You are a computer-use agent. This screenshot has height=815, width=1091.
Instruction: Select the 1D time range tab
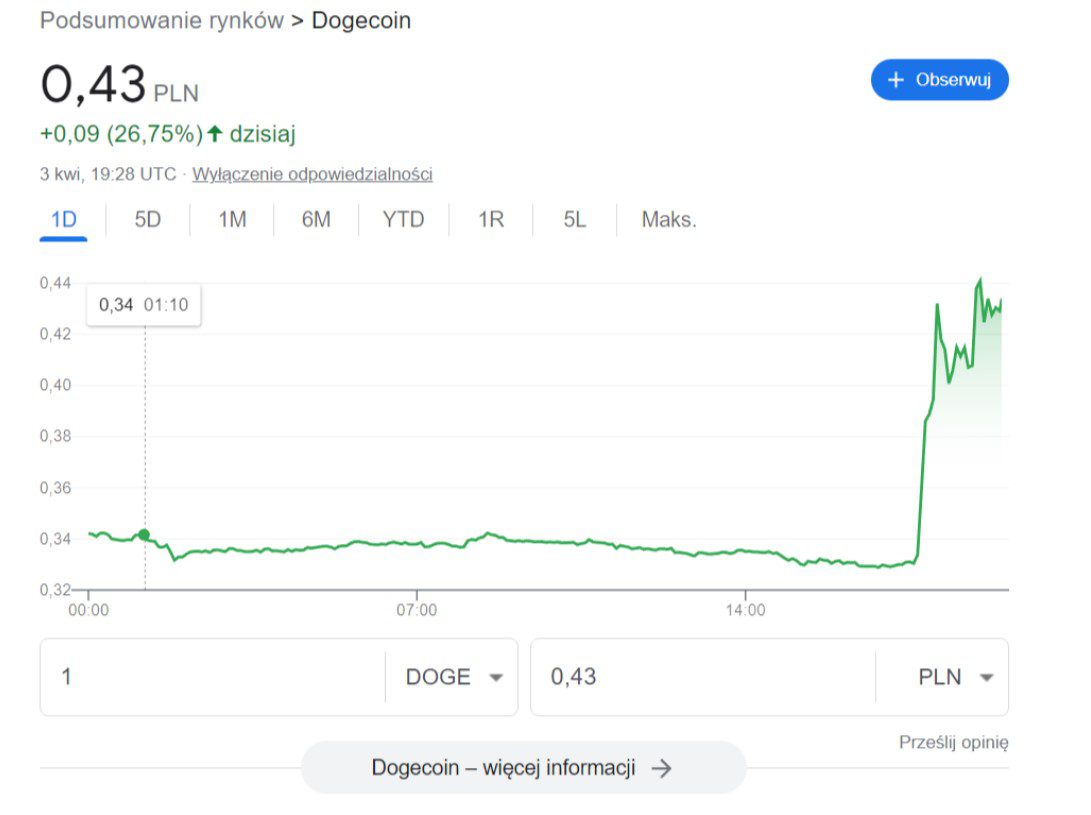pyautogui.click(x=64, y=220)
